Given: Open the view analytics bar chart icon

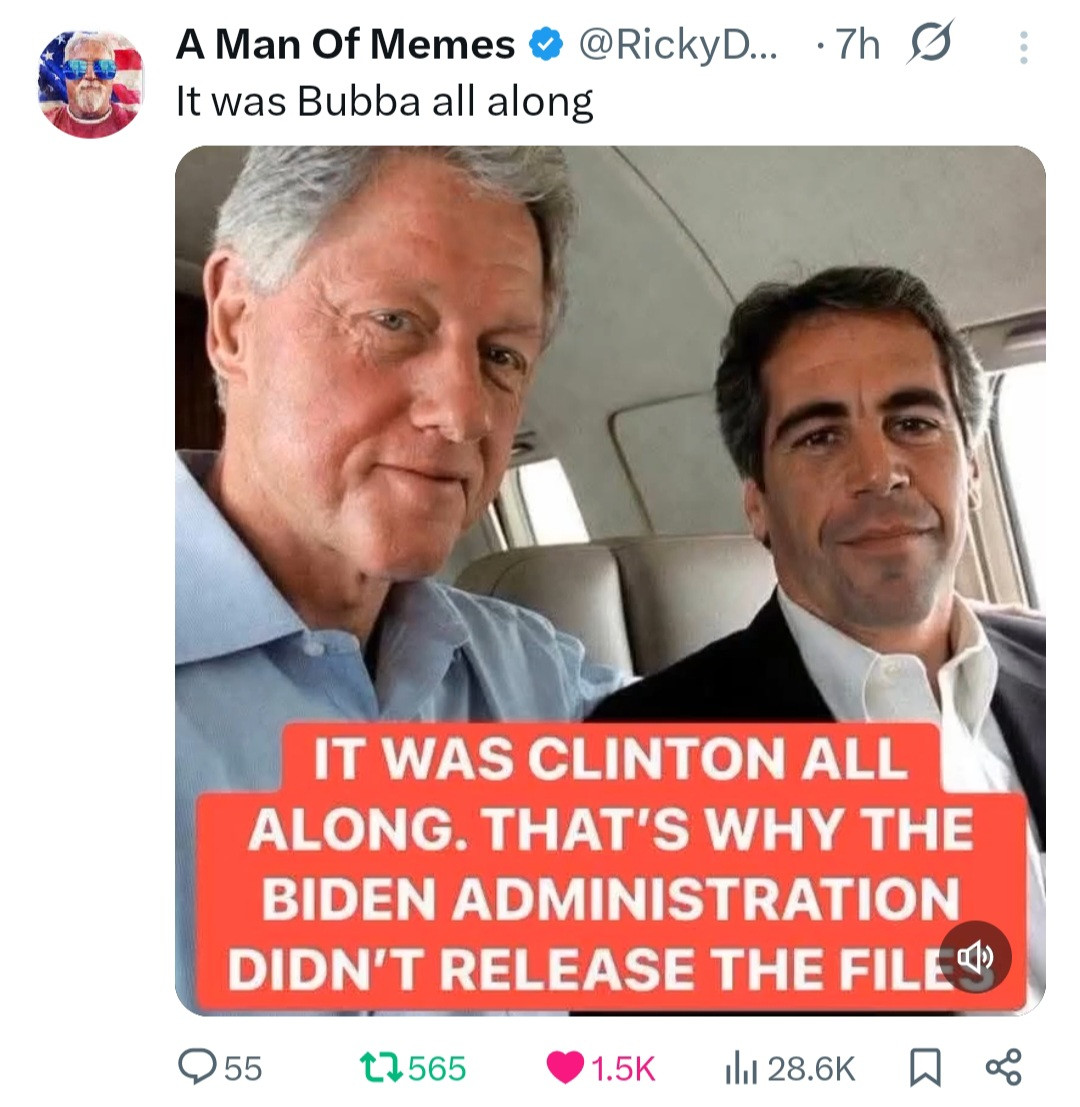Looking at the screenshot, I should pos(738,1068).
